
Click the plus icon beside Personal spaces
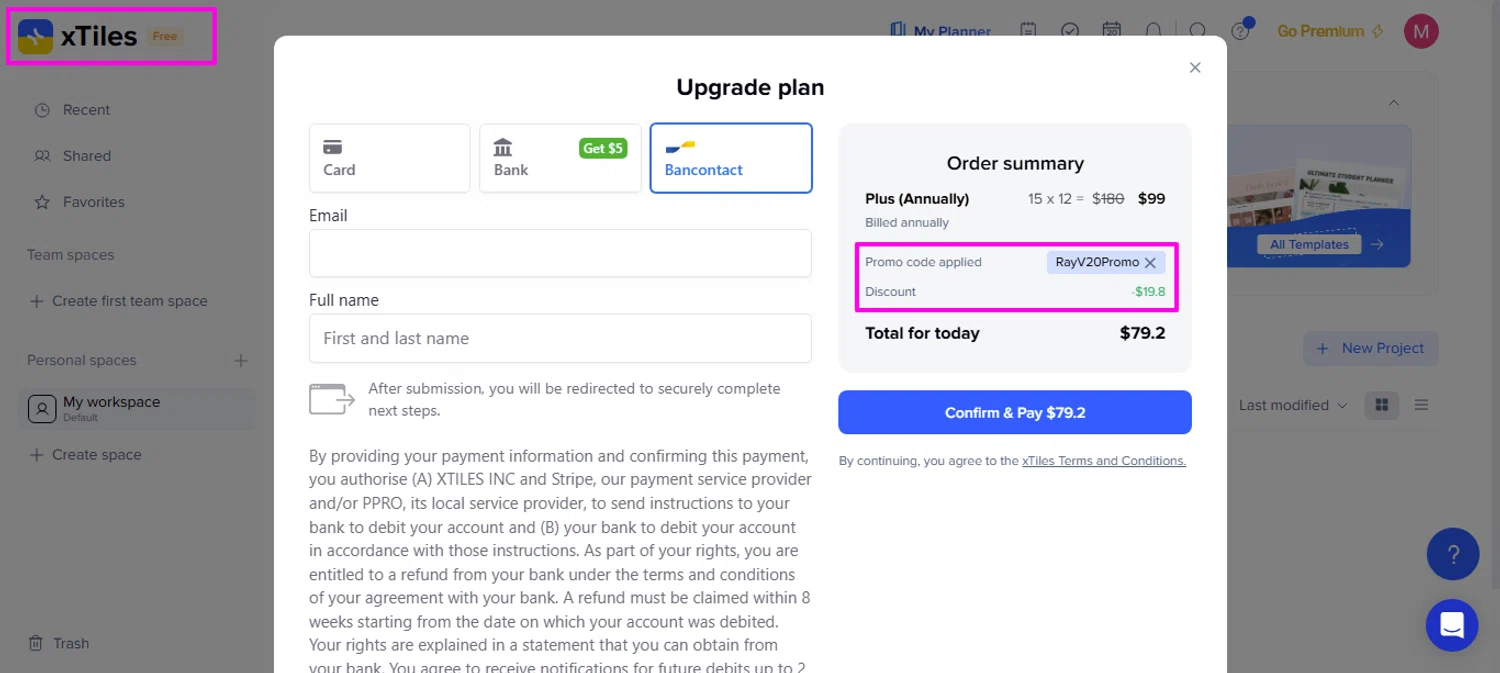click(x=240, y=360)
